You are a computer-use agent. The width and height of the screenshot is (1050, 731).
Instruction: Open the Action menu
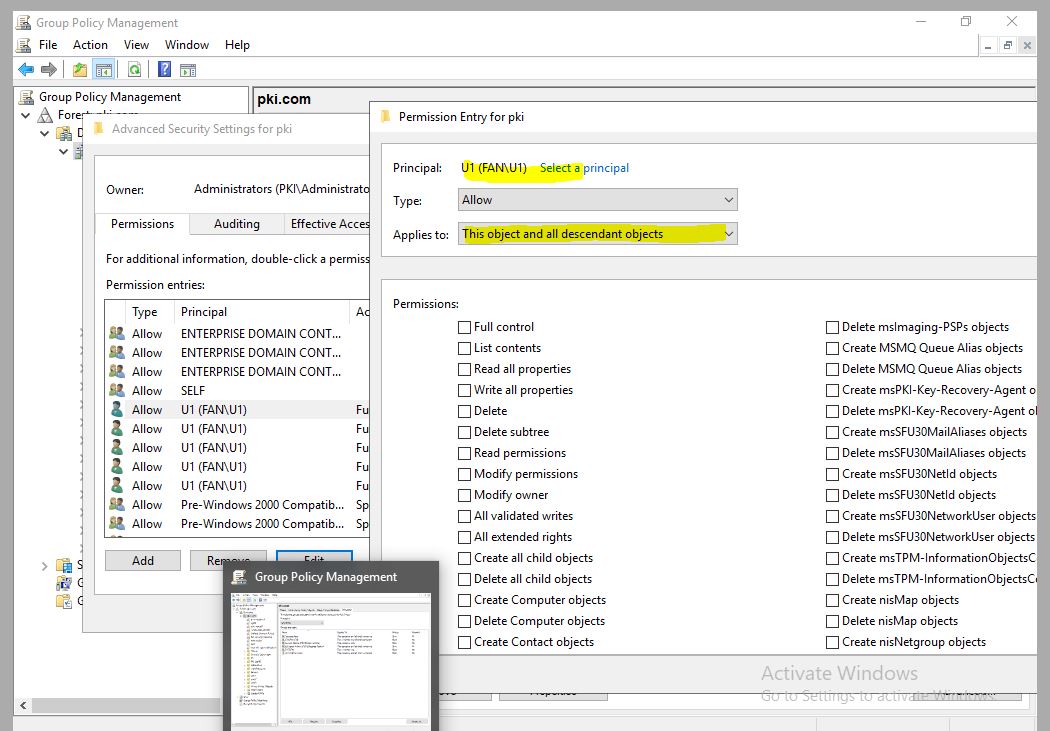[x=90, y=45]
